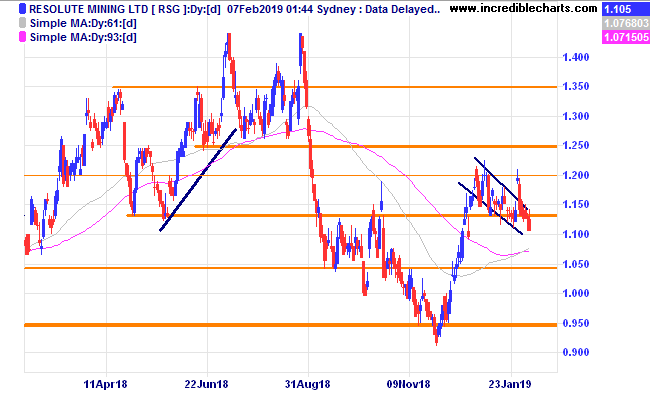The height and width of the screenshot is (395, 651).
Task: Select the orange horizontal line near 1.130
Action: pyautogui.click(x=342, y=215)
